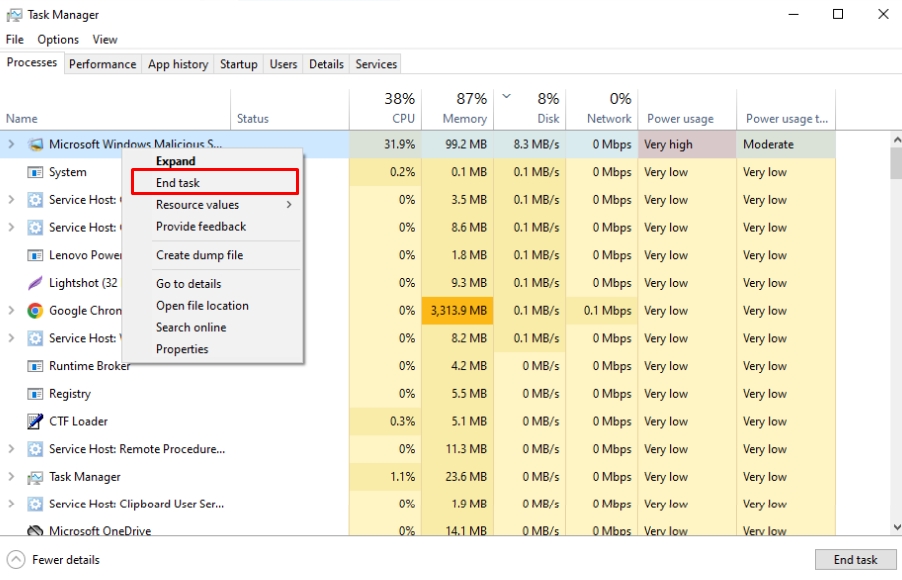Switch to the Performance tab
Image resolution: width=902 pixels, height=580 pixels.
[102, 64]
